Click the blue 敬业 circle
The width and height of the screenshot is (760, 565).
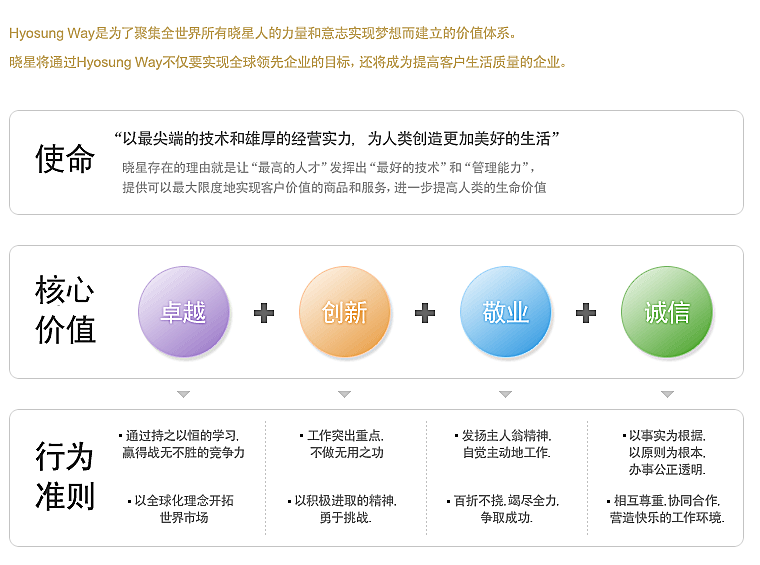click(506, 312)
